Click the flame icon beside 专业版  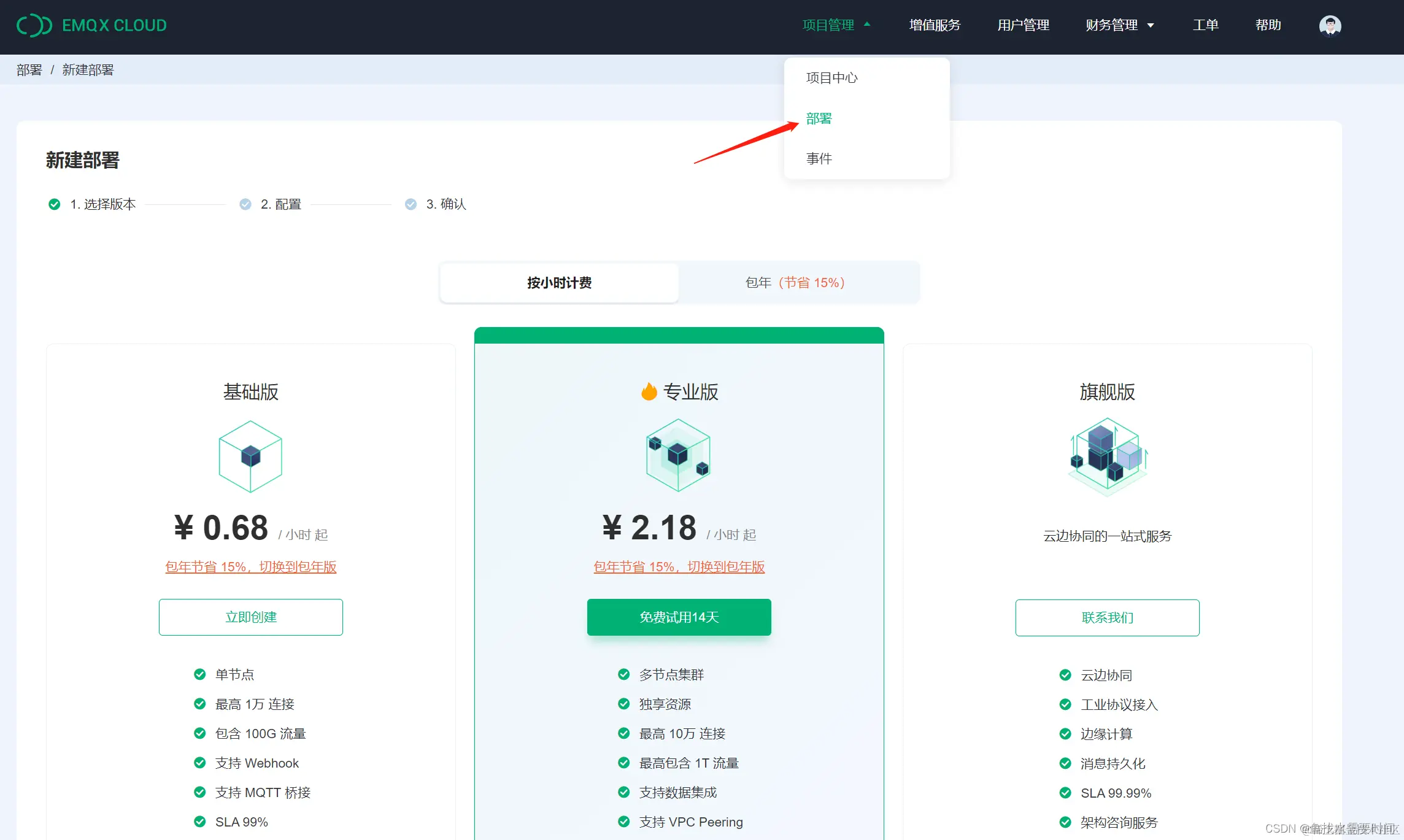click(x=650, y=391)
